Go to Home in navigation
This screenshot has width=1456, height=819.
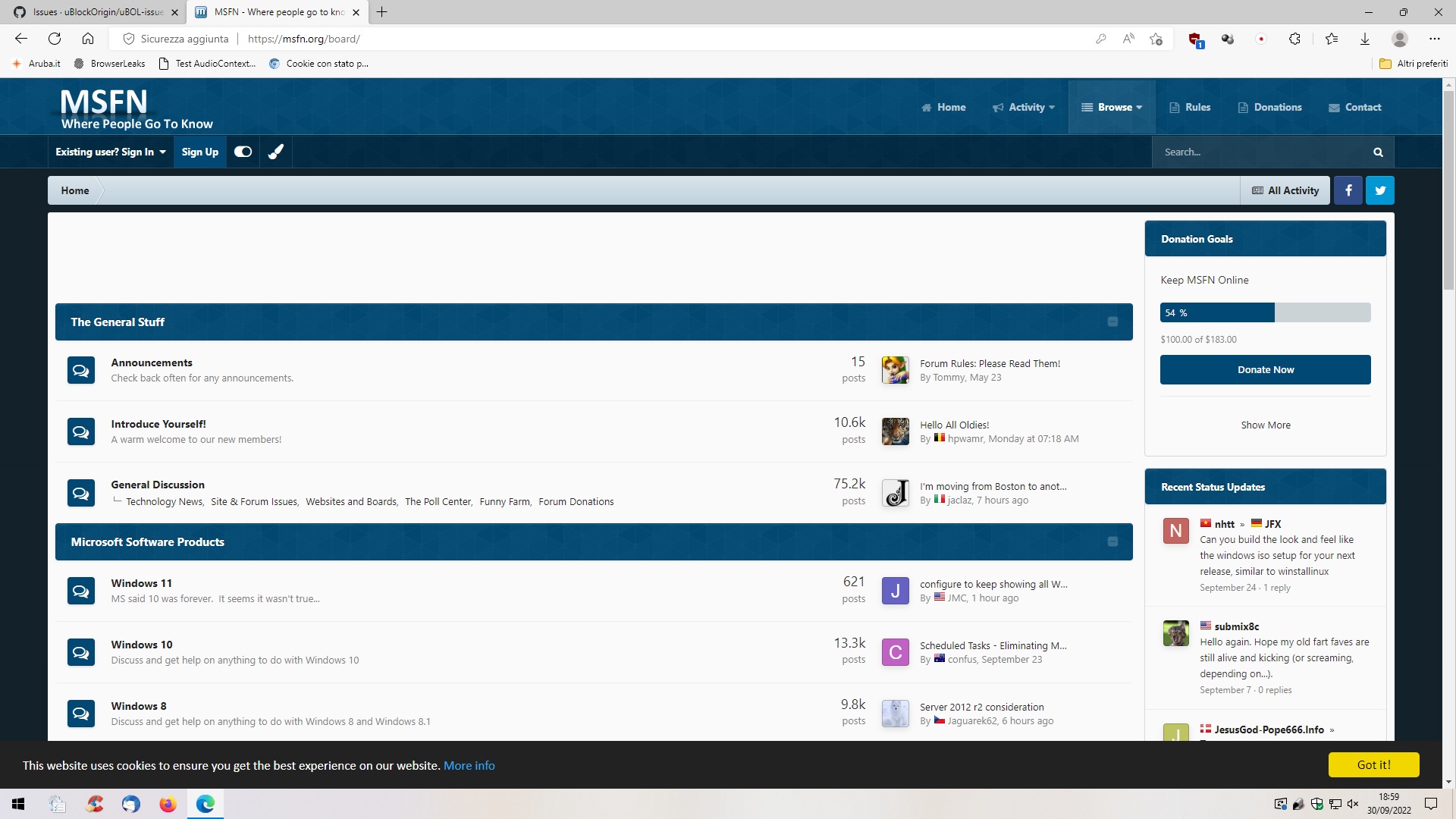tap(943, 108)
